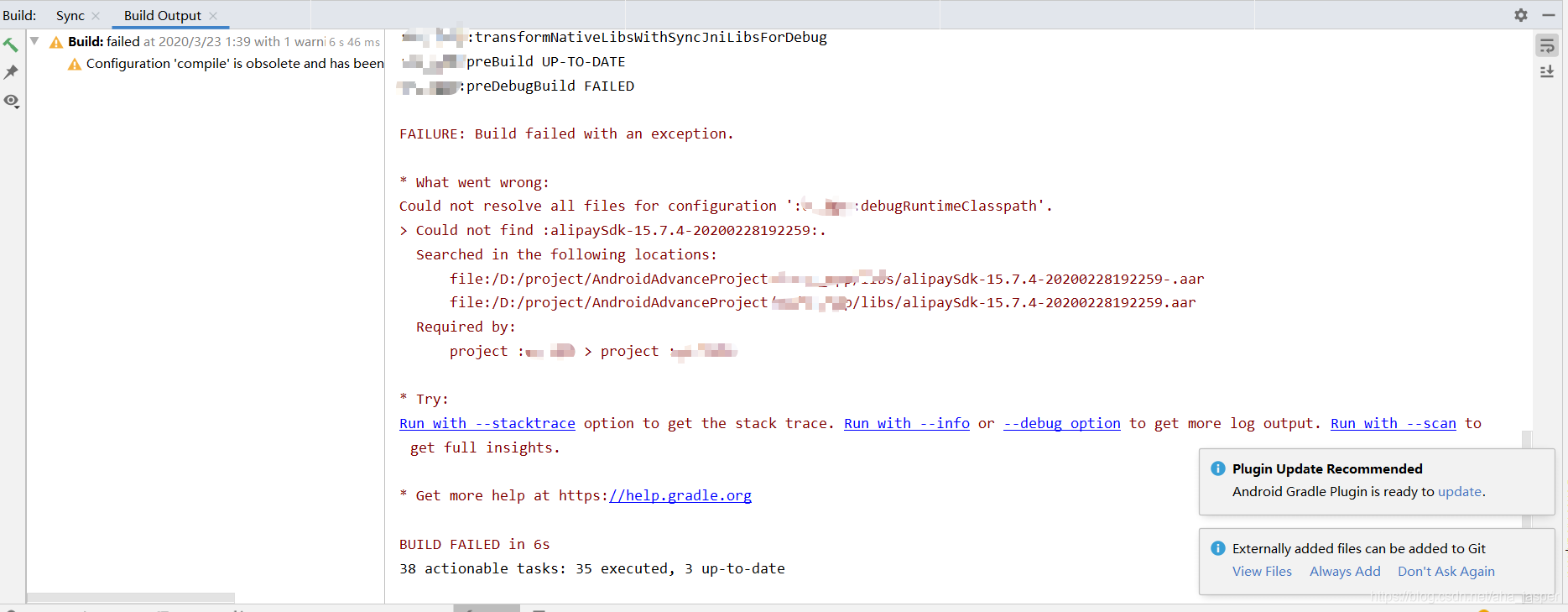The image size is (1568, 612).
Task: Click Run with --scan link
Action: coord(1393,423)
